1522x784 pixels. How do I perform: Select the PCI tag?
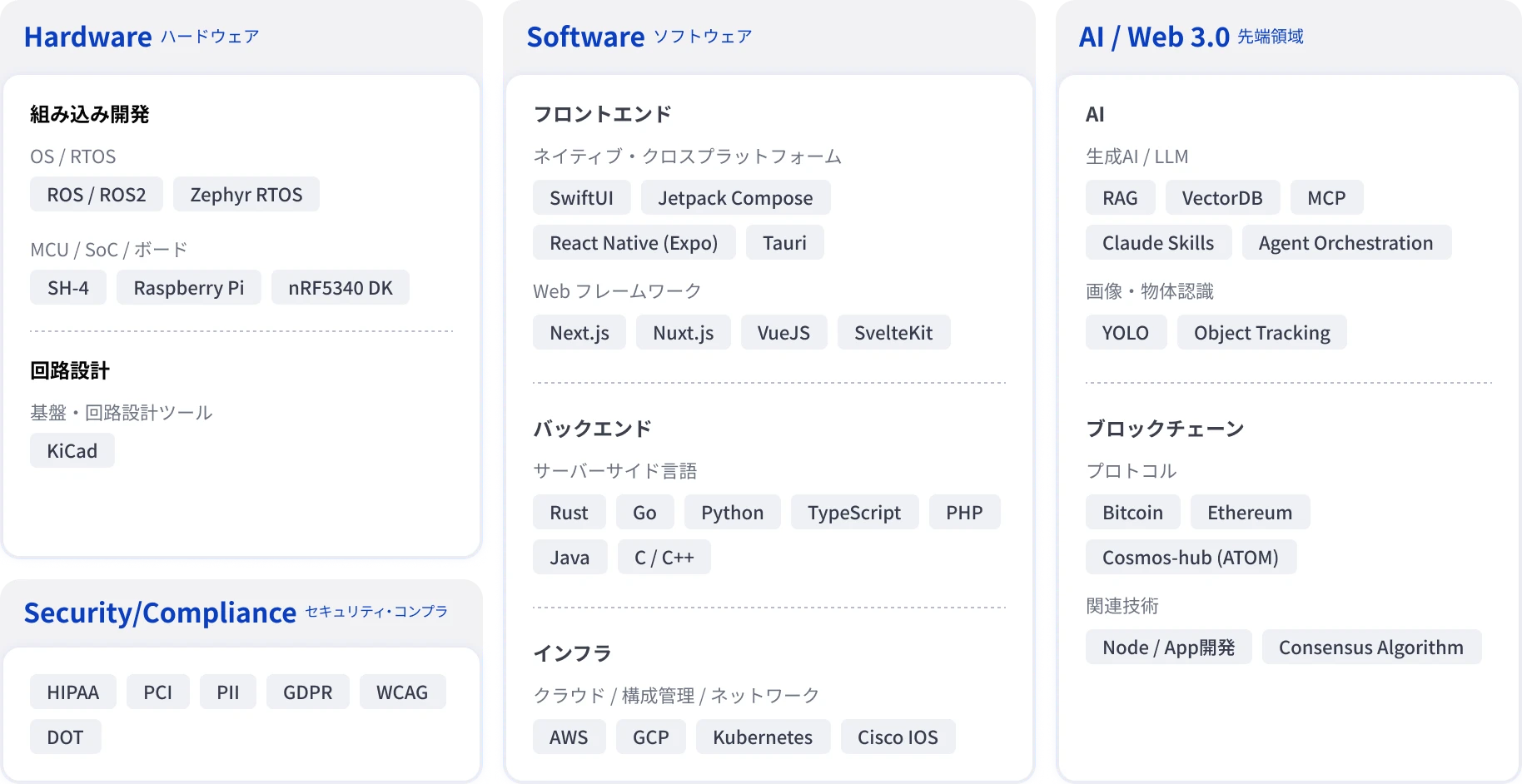click(x=158, y=692)
